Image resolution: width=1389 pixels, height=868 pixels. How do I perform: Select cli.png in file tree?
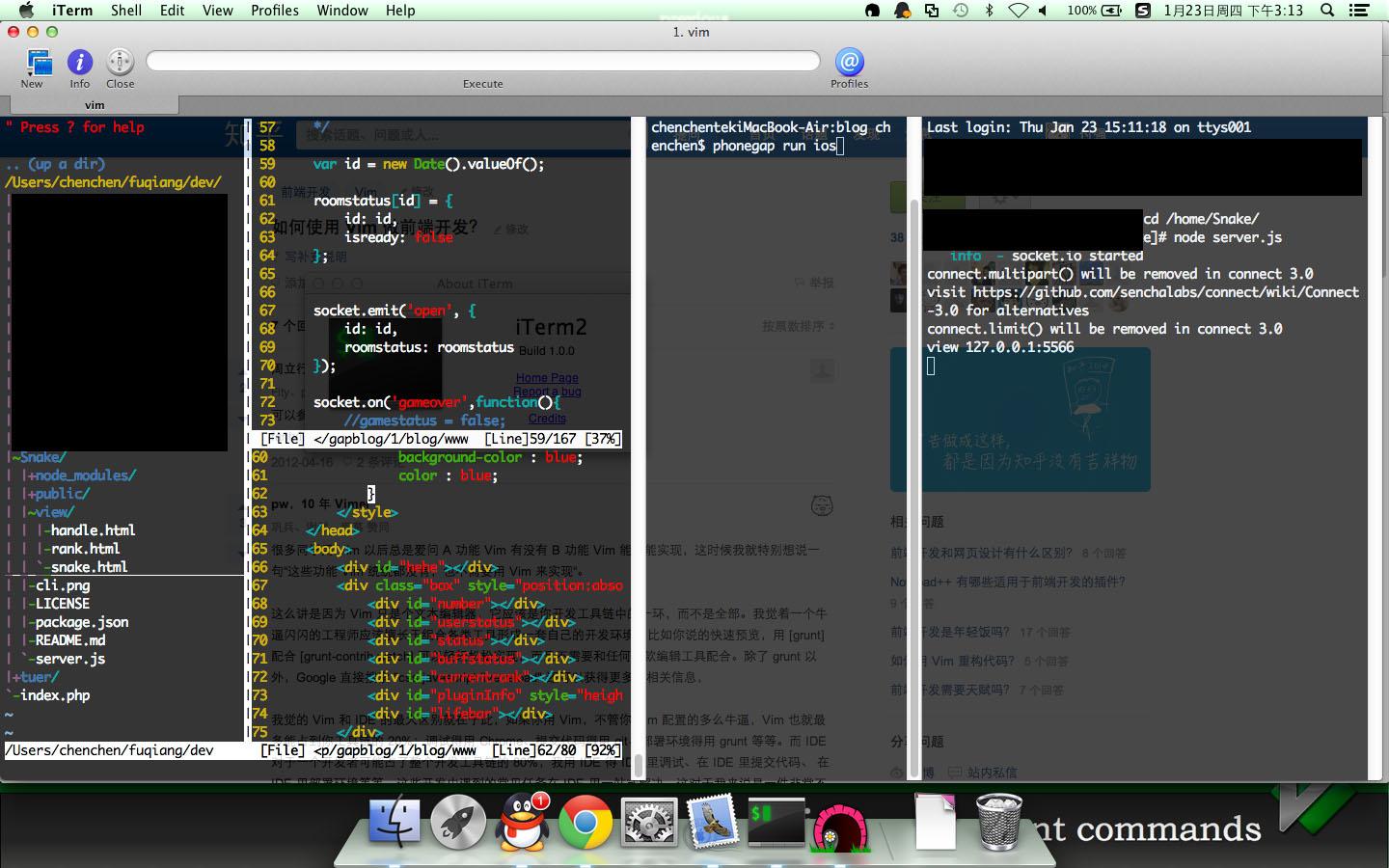[63, 585]
